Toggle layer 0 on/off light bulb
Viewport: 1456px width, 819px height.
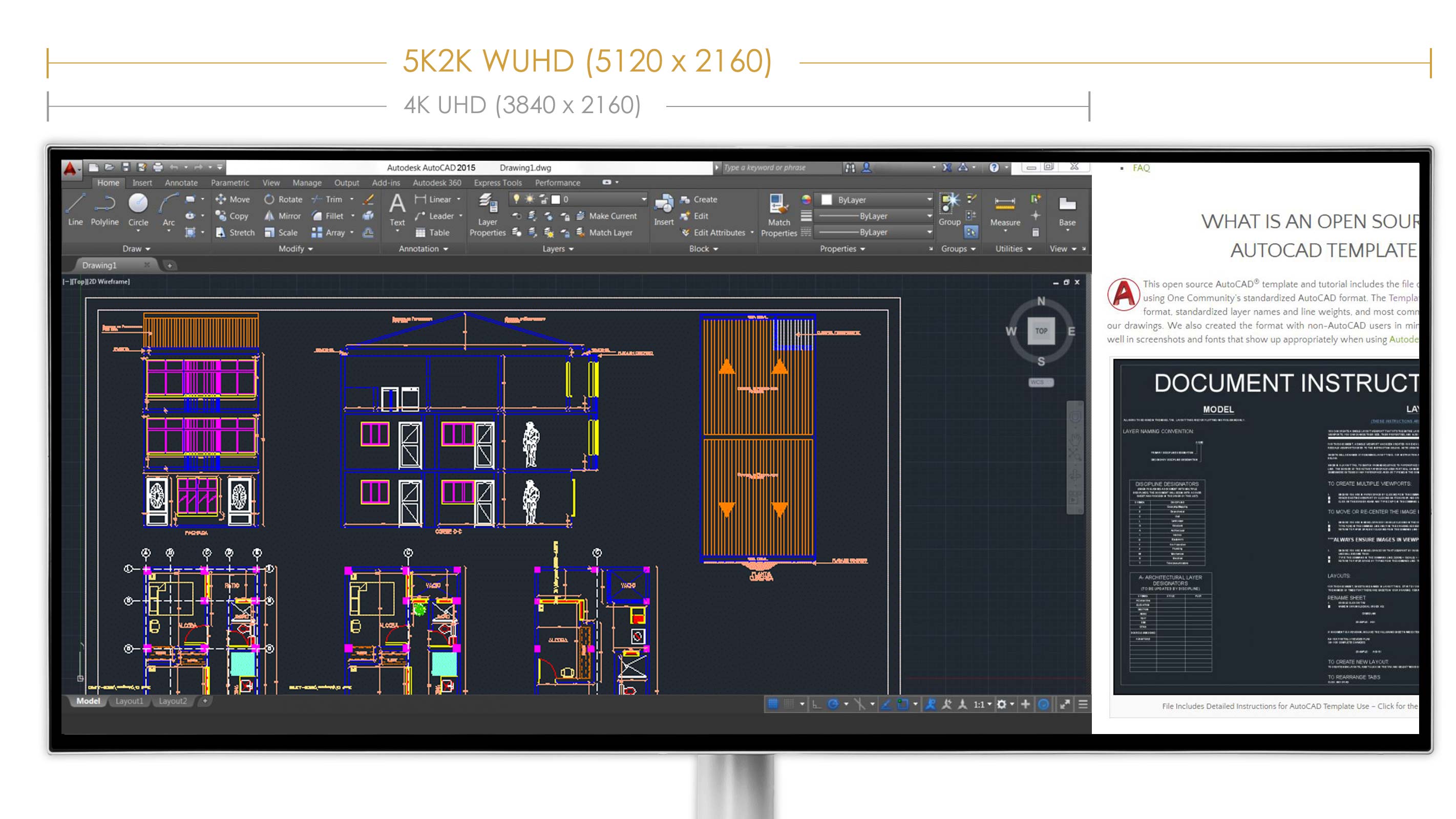(516, 199)
